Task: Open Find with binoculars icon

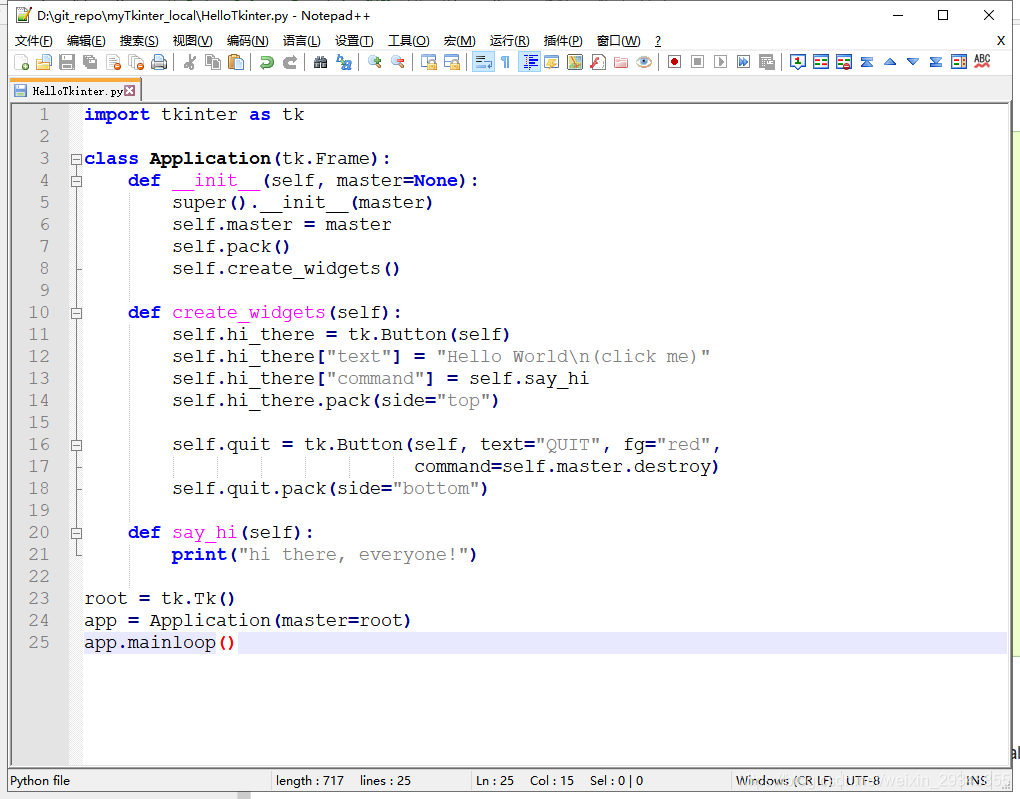Action: click(320, 62)
